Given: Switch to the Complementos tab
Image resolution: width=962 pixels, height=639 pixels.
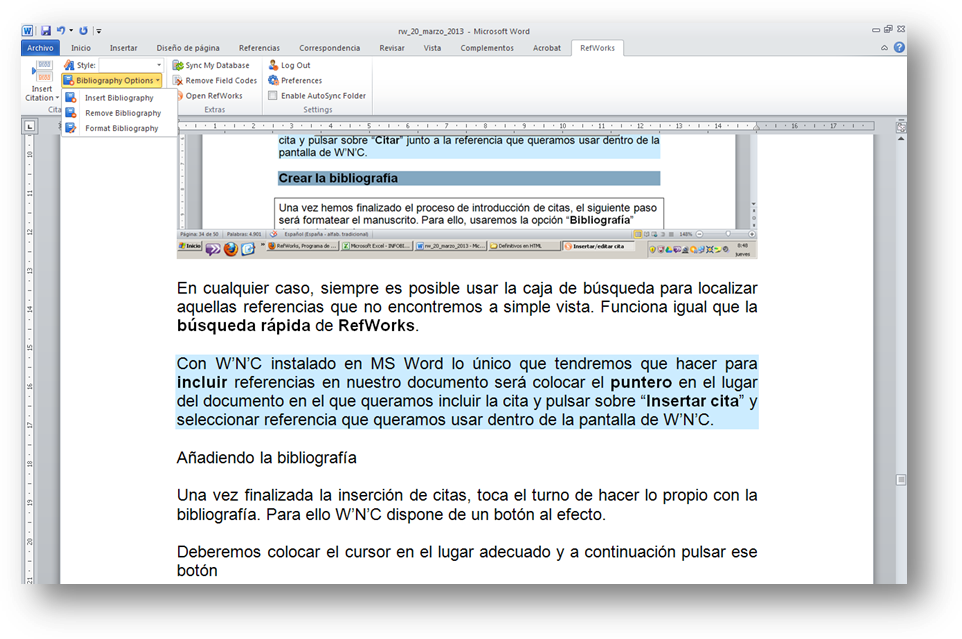Looking at the screenshot, I should click(x=487, y=48).
